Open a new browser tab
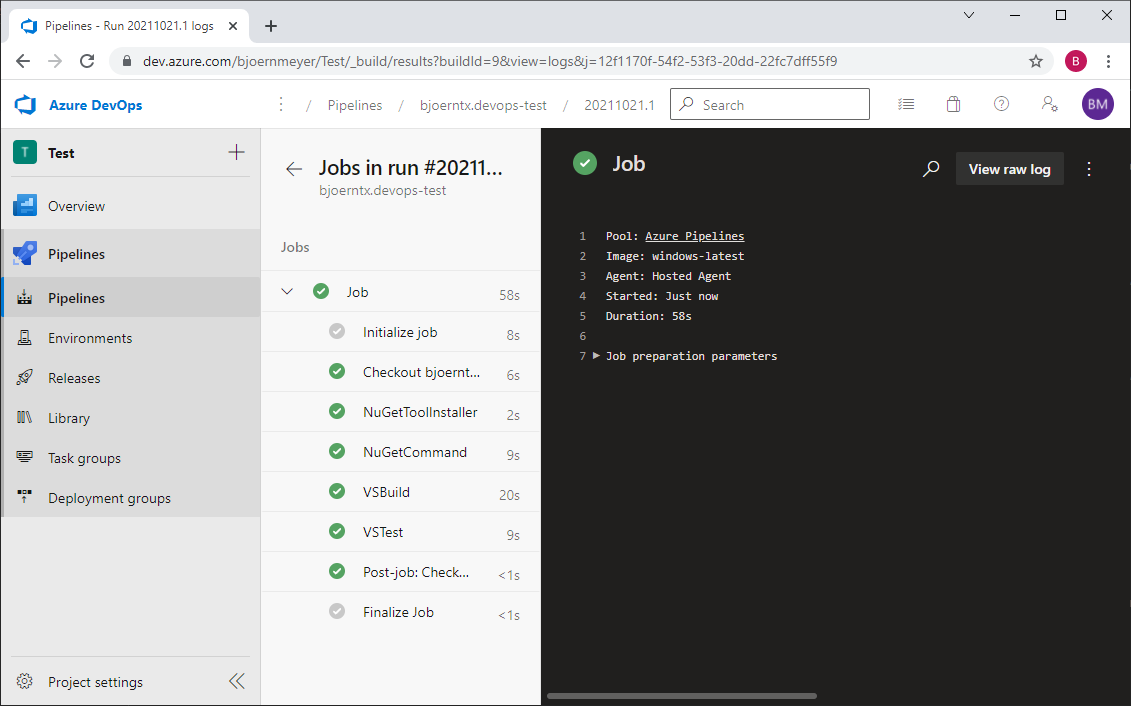This screenshot has width=1131, height=706. click(270, 26)
